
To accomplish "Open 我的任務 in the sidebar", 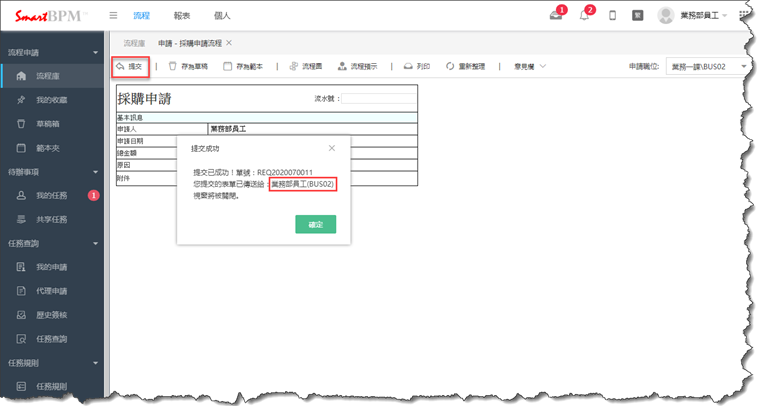I will [x=52, y=196].
